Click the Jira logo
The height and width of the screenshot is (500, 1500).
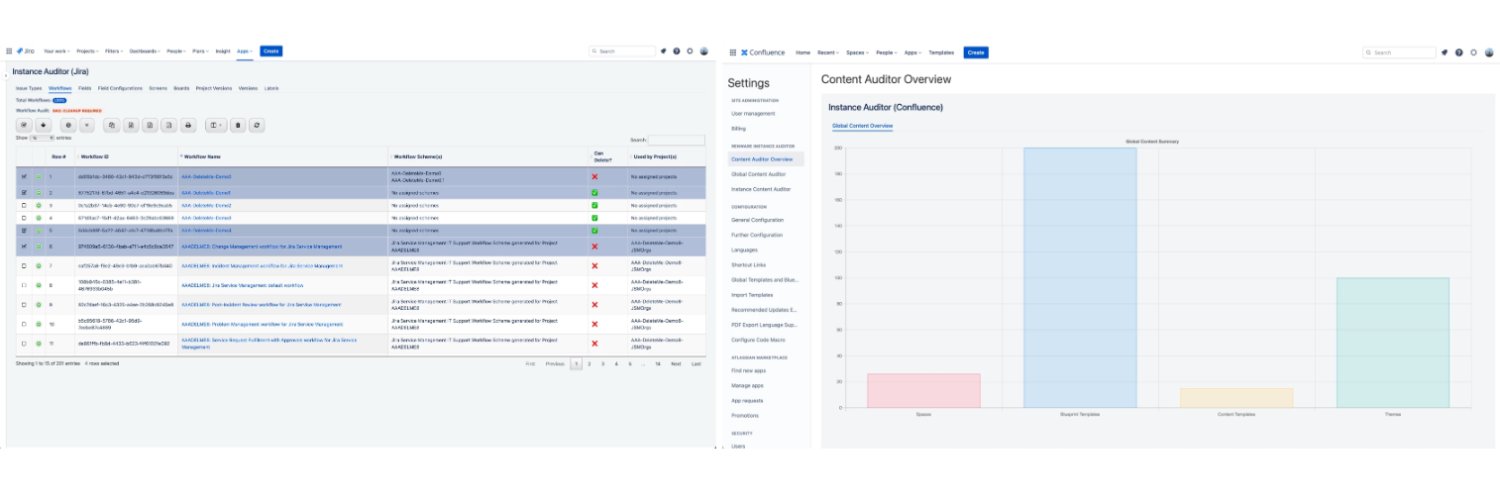pyautogui.click(x=26, y=51)
